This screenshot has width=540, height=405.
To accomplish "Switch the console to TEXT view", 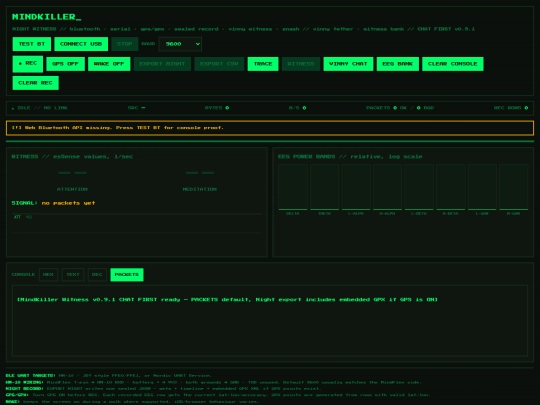I will pyautogui.click(x=73, y=274).
